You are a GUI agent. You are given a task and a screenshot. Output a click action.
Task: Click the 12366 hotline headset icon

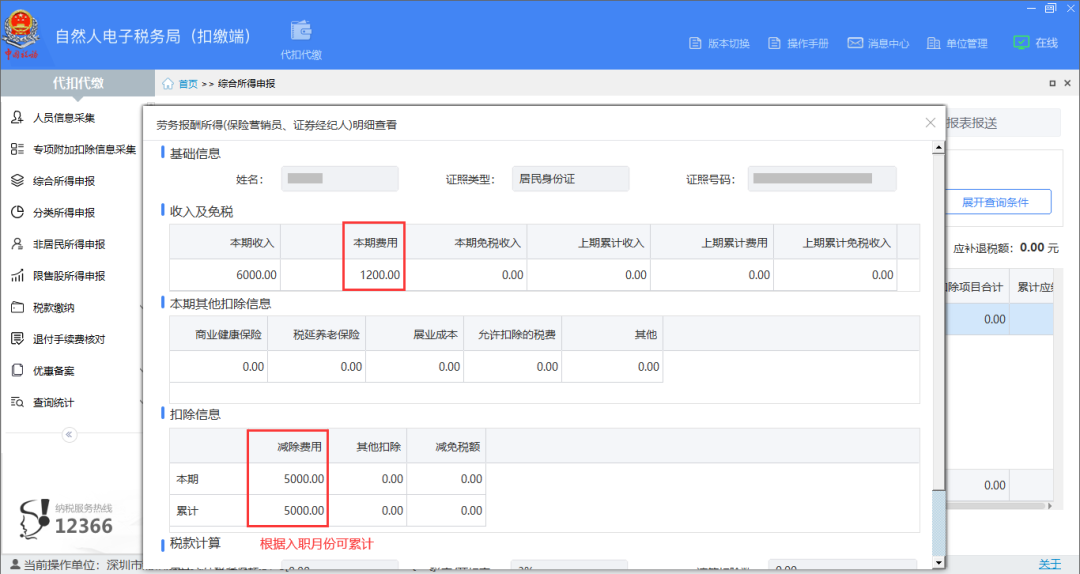point(34,519)
